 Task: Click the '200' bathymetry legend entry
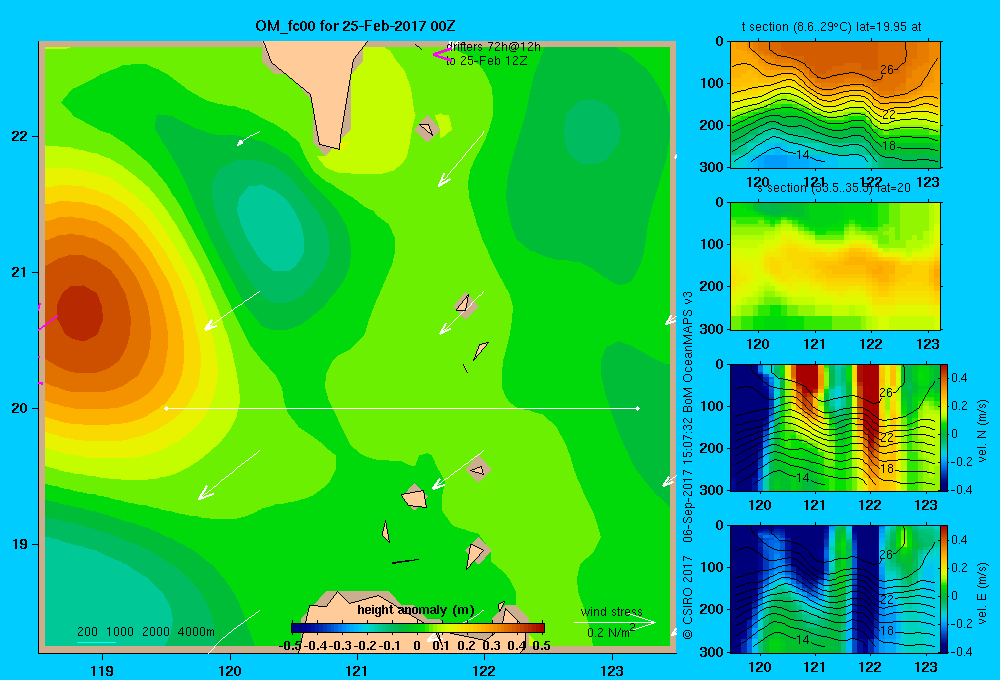[87, 632]
